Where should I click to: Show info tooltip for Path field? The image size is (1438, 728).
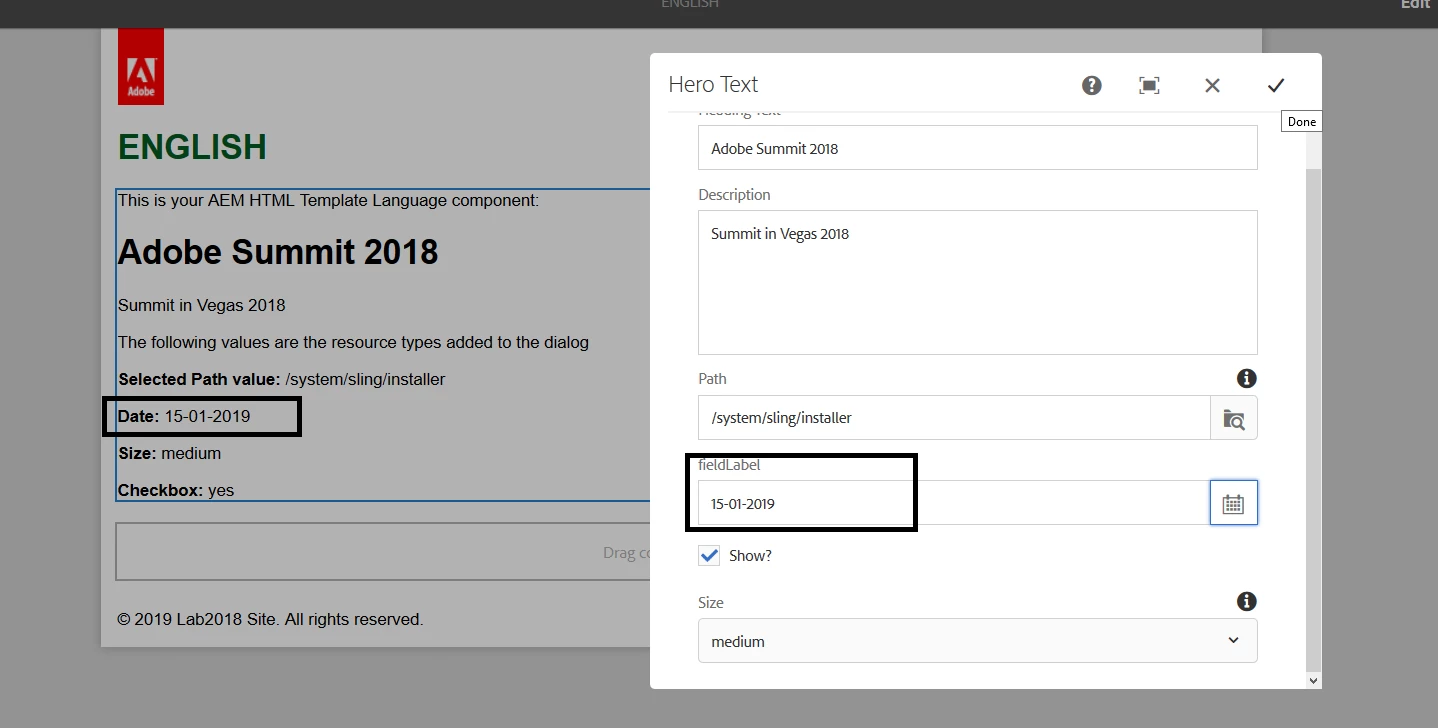pyautogui.click(x=1246, y=378)
